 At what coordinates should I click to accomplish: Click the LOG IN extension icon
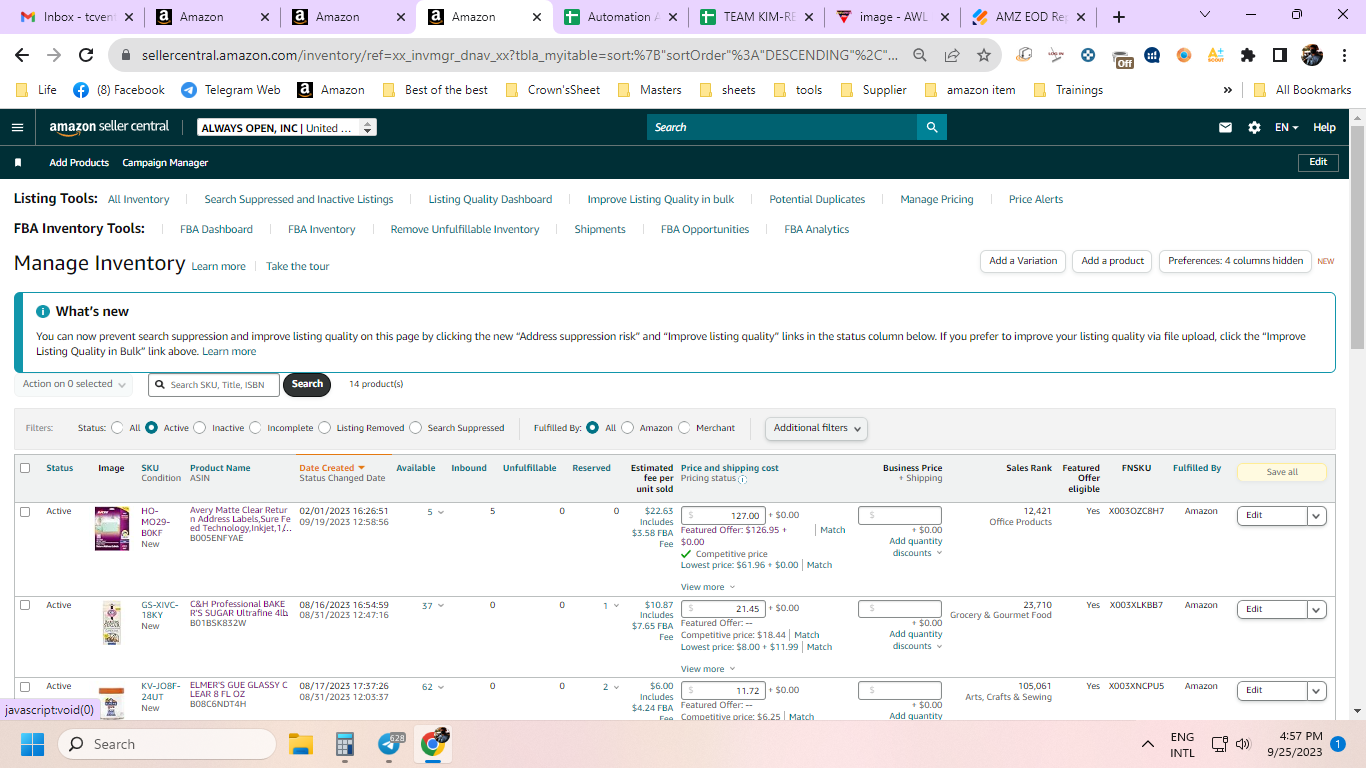[x=1056, y=55]
